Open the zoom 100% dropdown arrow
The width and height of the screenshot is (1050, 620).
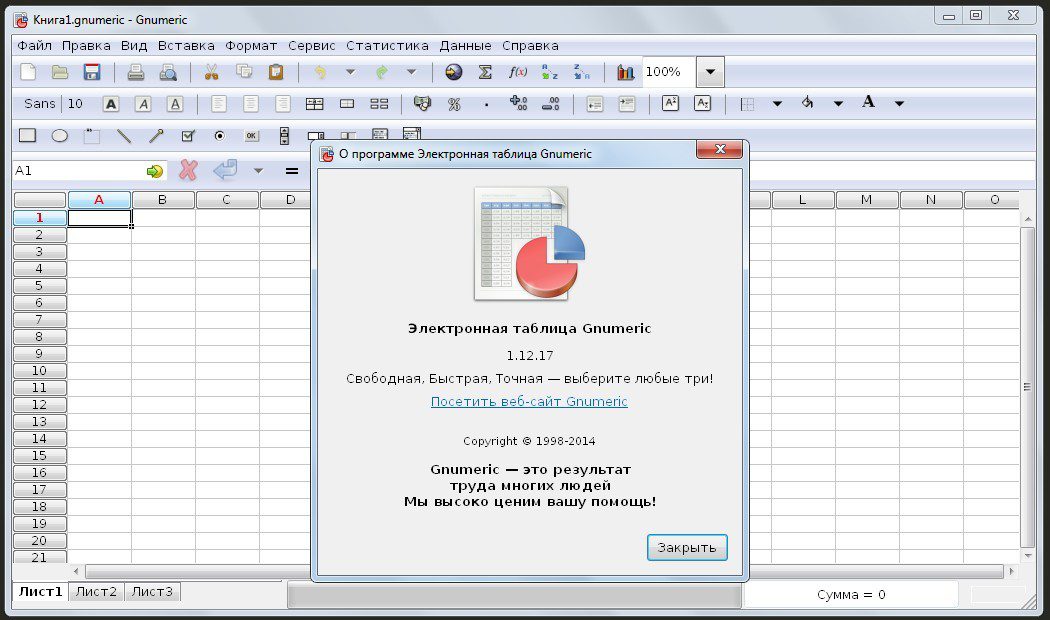click(x=710, y=72)
